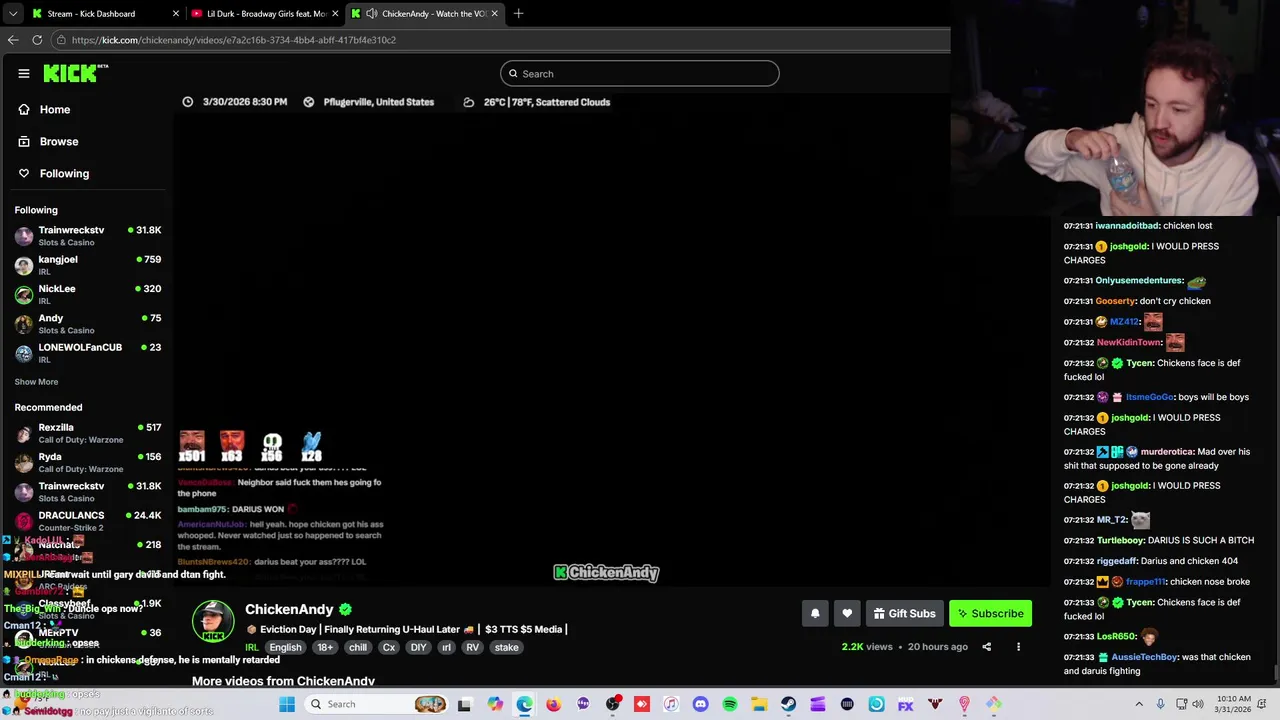This screenshot has height=720, width=1280.
Task: Follow ChickenAndy with the heart button
Action: 847,613
